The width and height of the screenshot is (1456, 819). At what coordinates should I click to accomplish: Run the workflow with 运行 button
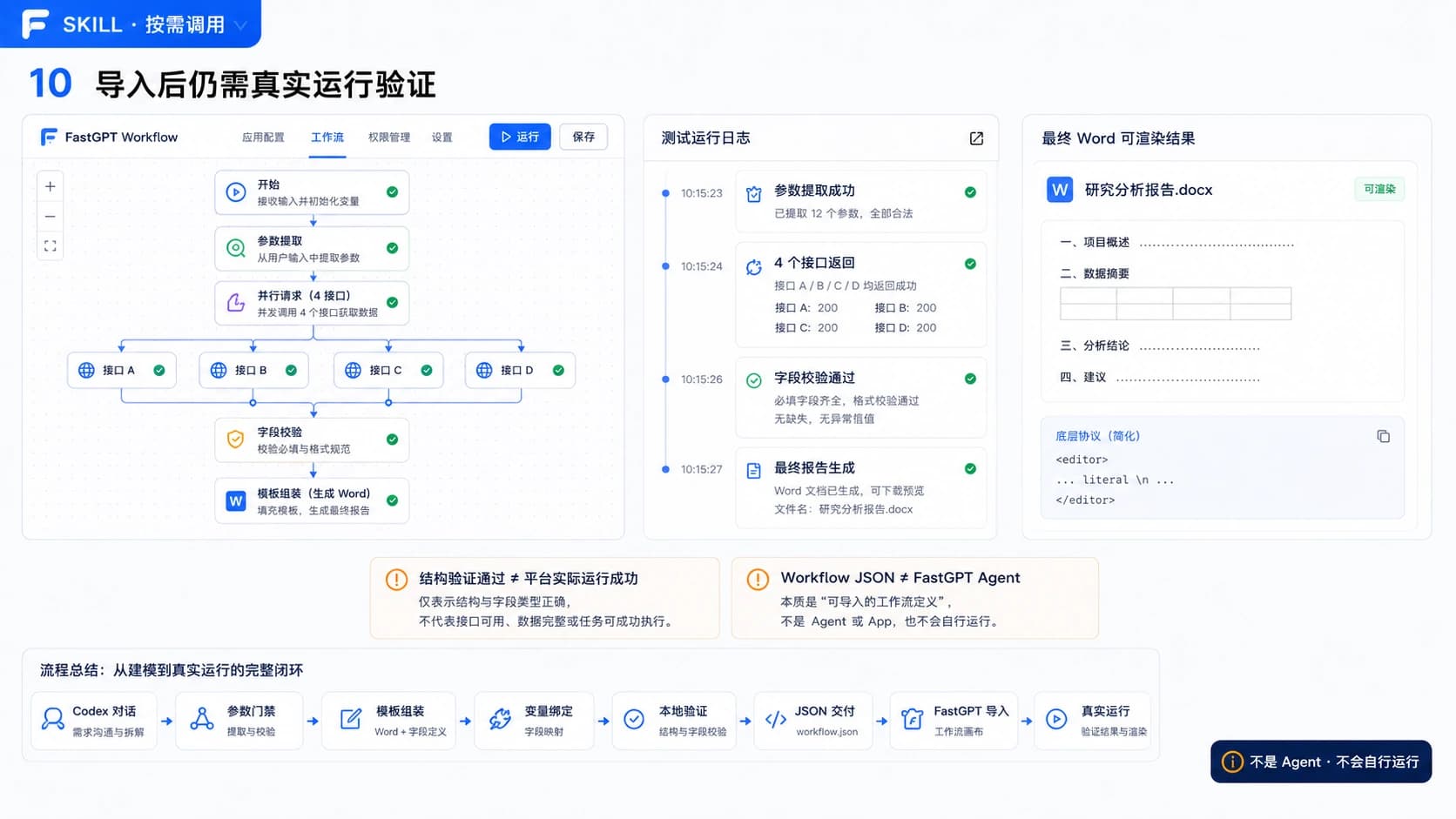pos(520,137)
